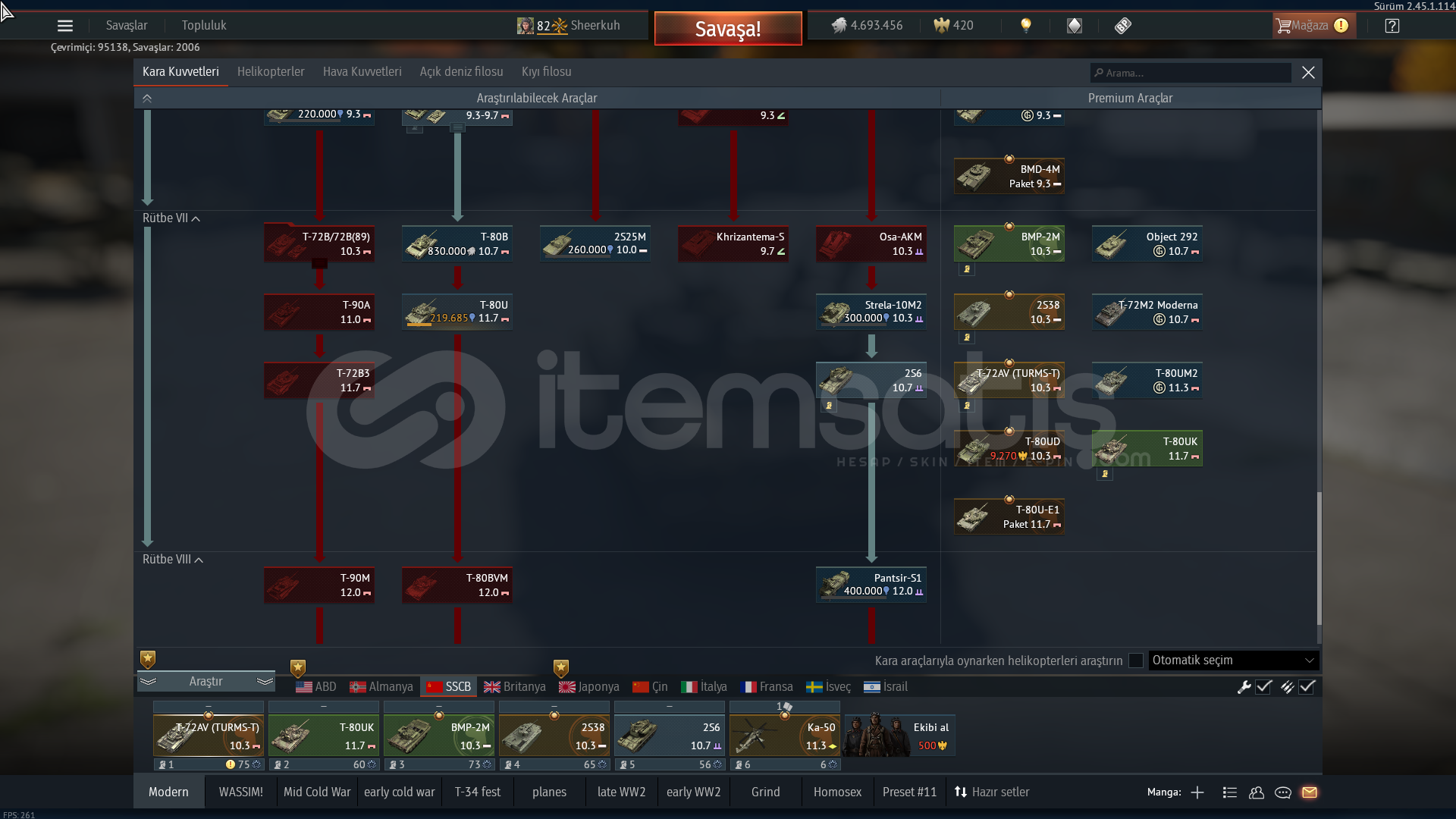Select the premium BMD-4M Paket card

[1009, 175]
